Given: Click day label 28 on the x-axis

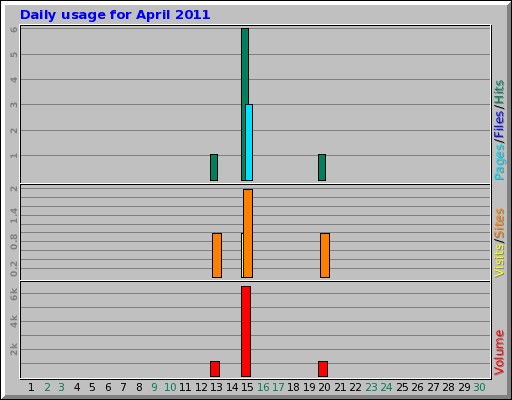Looking at the screenshot, I should (448, 387).
